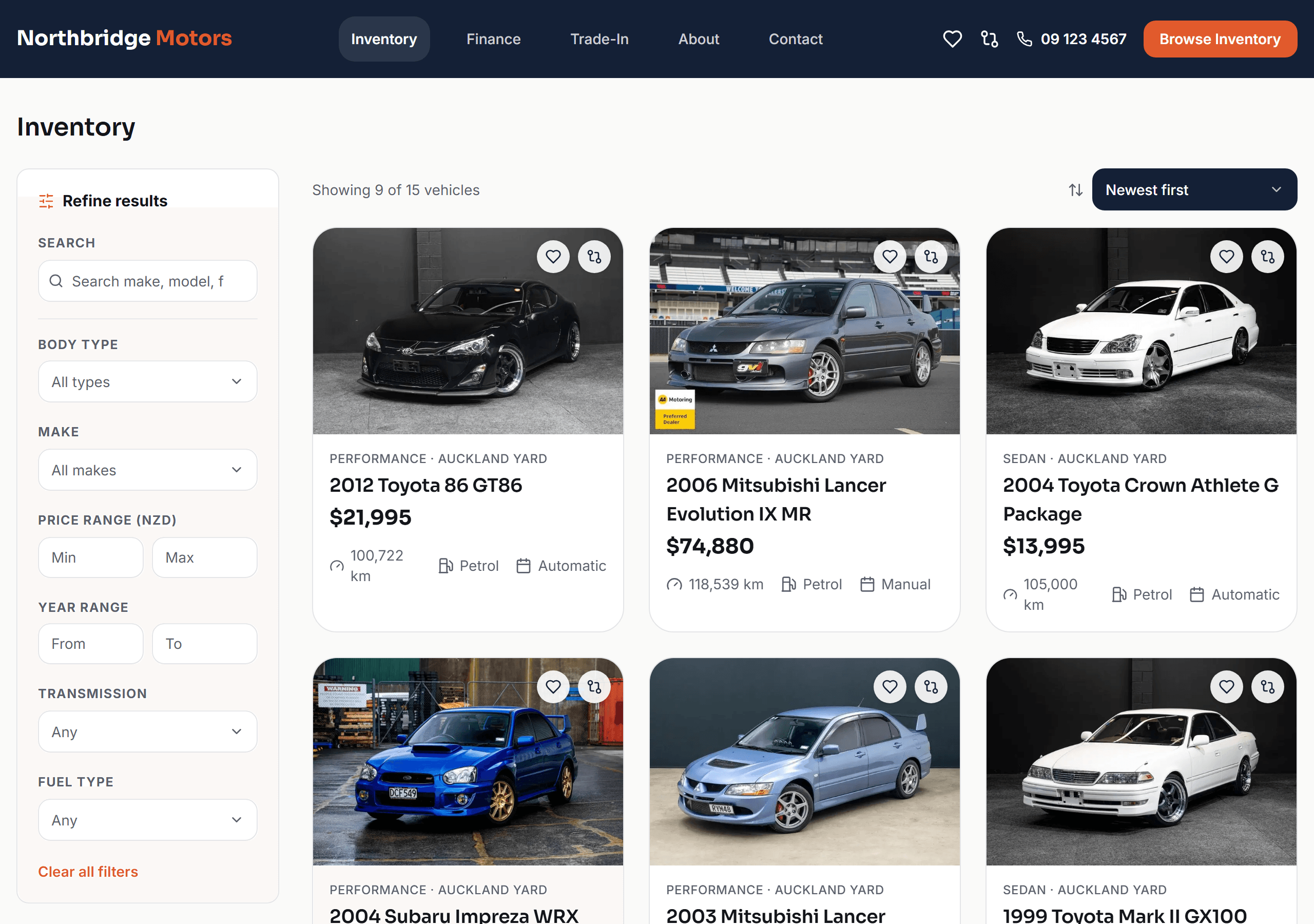Click the Browse Inventory button
The width and height of the screenshot is (1314, 924).
(x=1220, y=39)
